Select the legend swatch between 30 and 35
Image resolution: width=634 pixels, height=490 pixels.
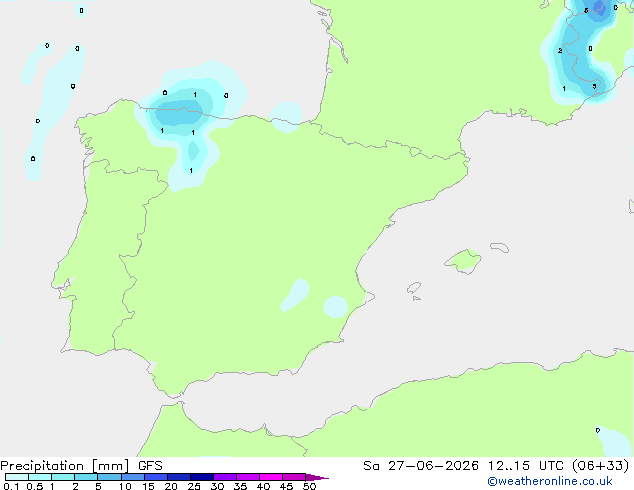(x=225, y=477)
